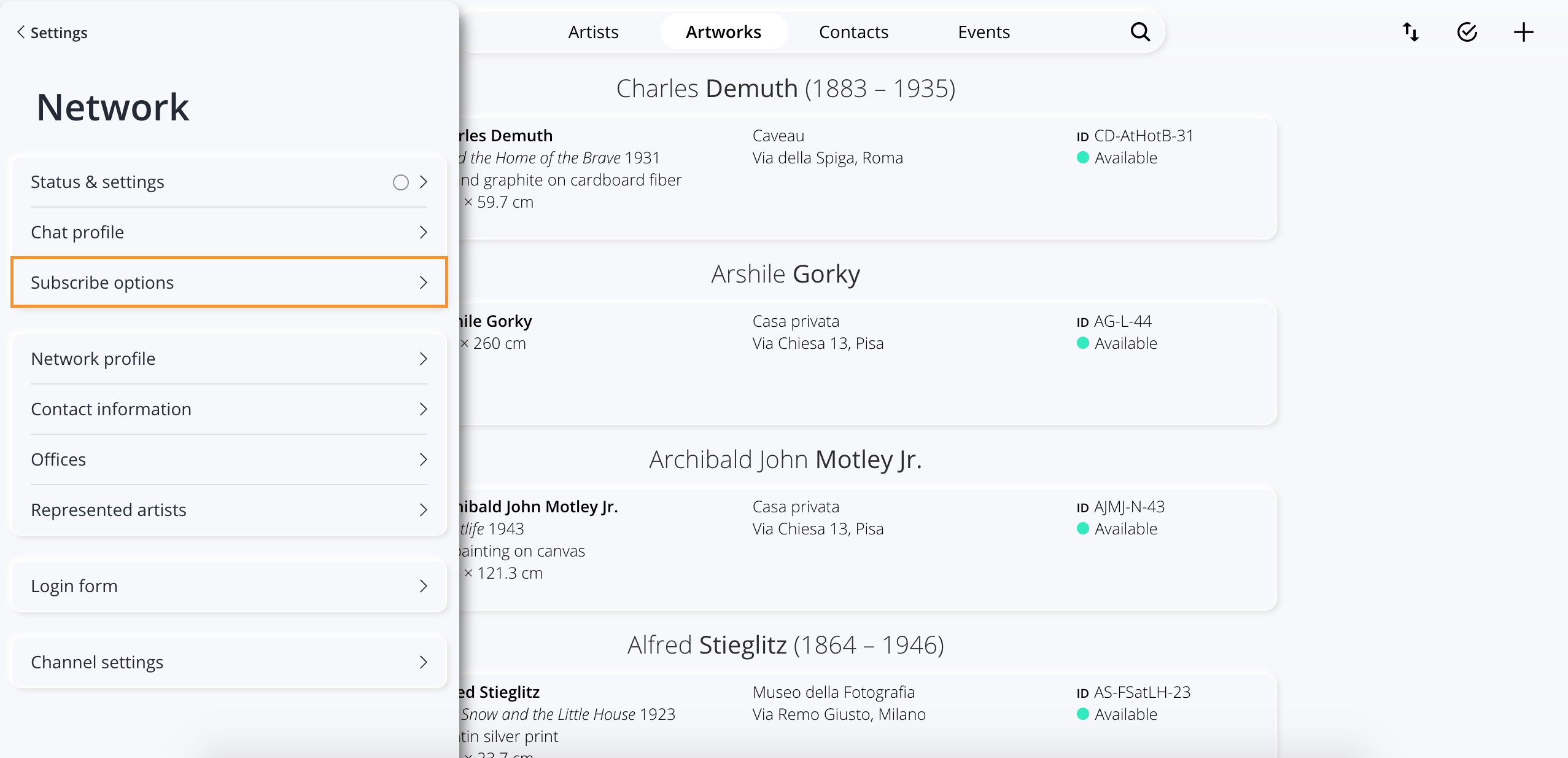The image size is (1568, 758).
Task: Click Archibald John Motley Jr. heading
Action: 786,459
